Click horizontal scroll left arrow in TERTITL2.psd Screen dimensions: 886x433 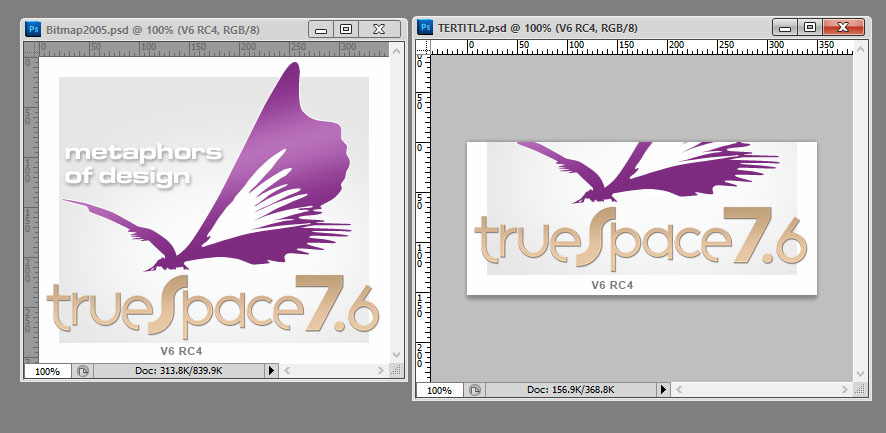tap(678, 389)
